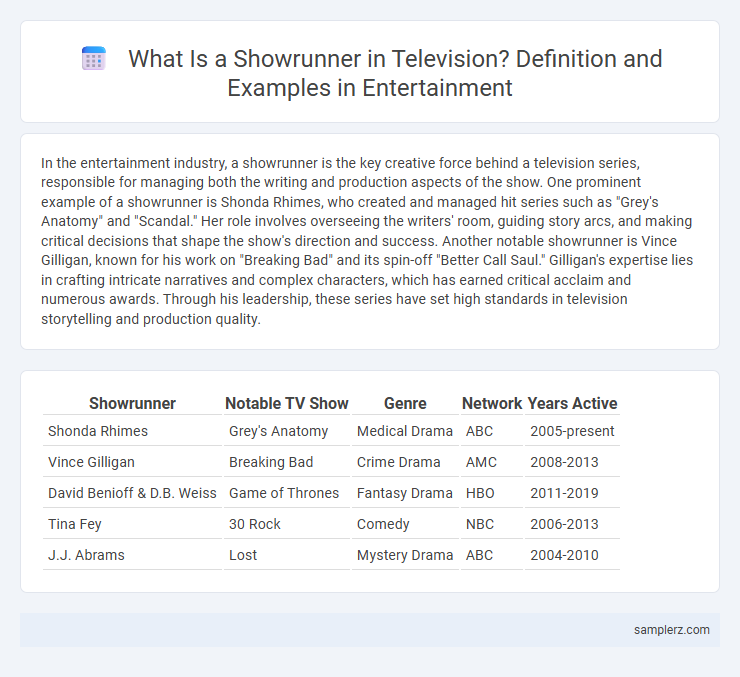The image size is (740, 677).
Task: Click the Network column header
Action: pos(492,403)
